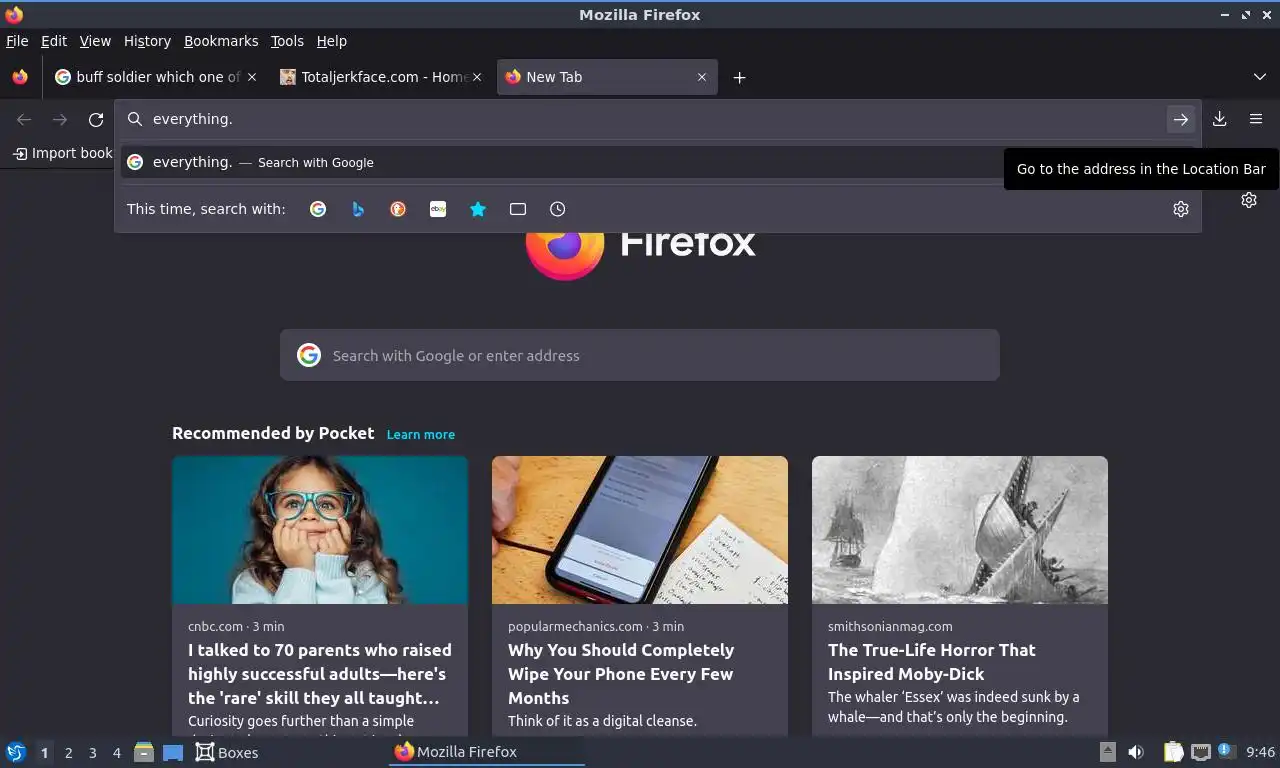Search bookmarks using the star icon
The width and height of the screenshot is (1280, 768).
478,209
